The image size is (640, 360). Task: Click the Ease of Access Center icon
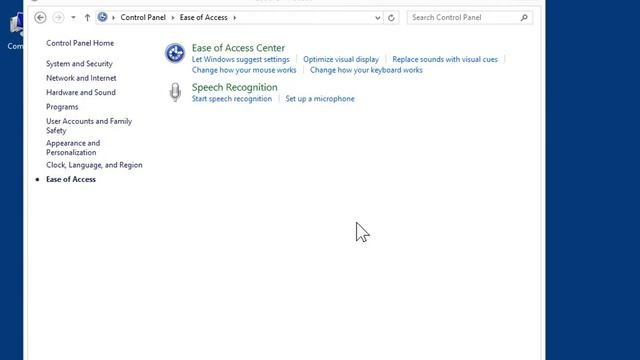tap(175, 53)
